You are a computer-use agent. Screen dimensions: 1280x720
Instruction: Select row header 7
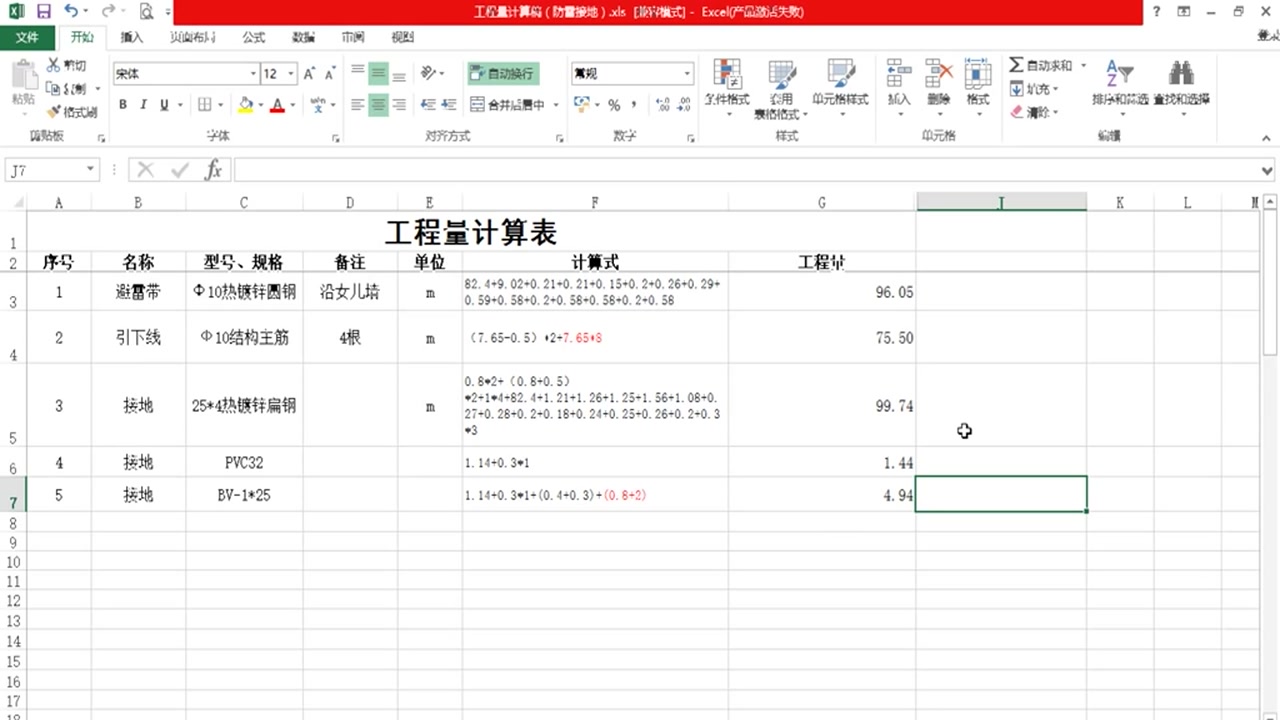point(13,497)
